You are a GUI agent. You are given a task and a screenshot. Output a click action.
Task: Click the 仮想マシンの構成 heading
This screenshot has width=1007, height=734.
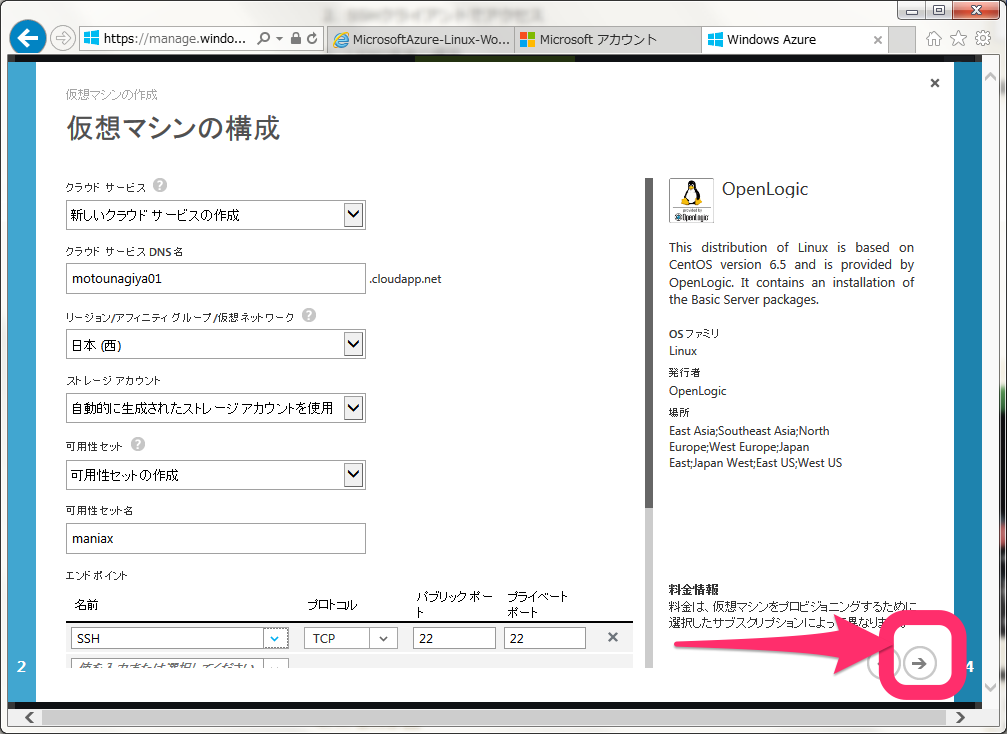pyautogui.click(x=173, y=128)
